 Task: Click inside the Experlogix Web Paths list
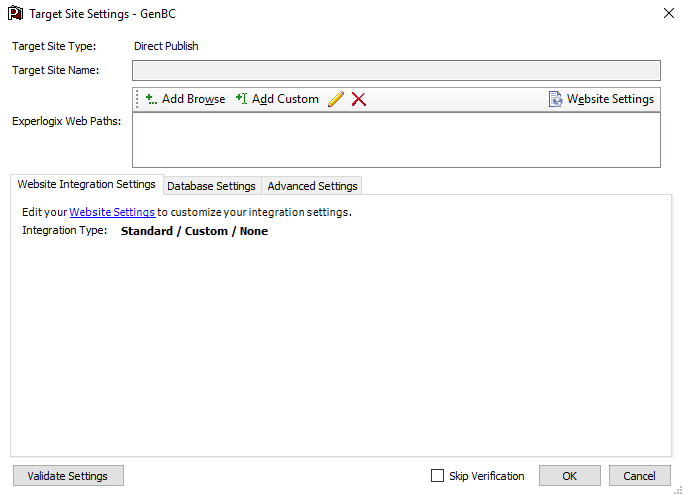(x=396, y=140)
